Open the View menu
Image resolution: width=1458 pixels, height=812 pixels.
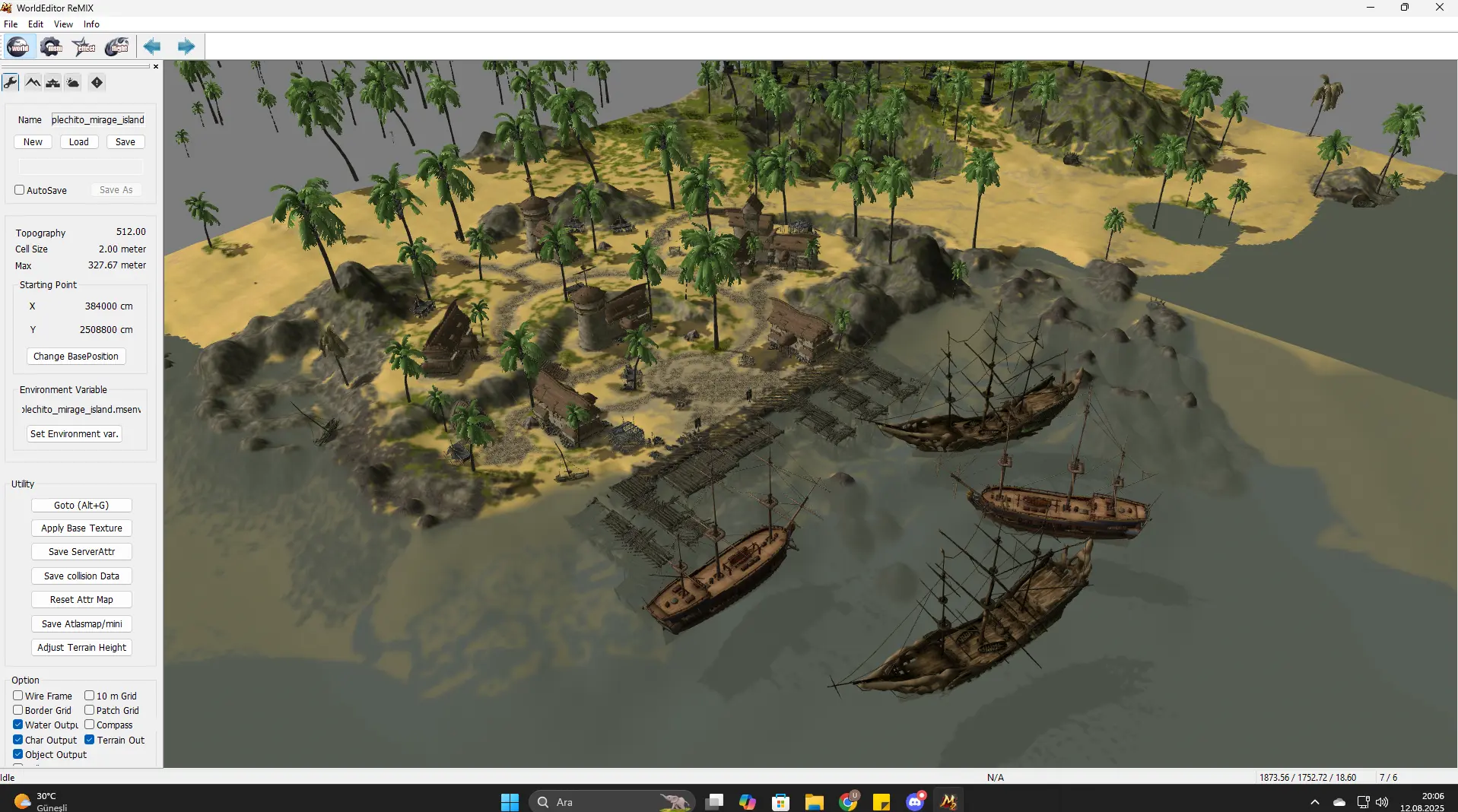[x=63, y=24]
